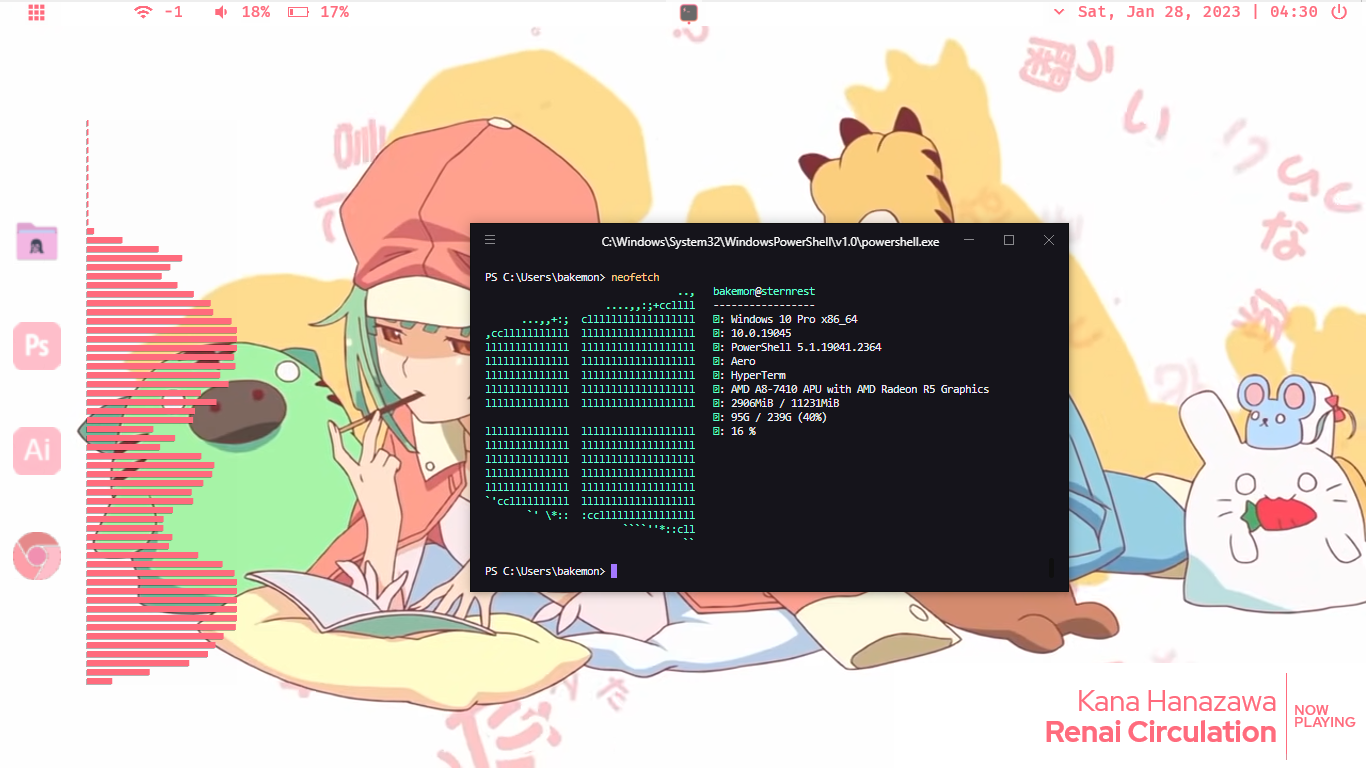
Task: Open the pink folder dock icon
Action: (37, 242)
